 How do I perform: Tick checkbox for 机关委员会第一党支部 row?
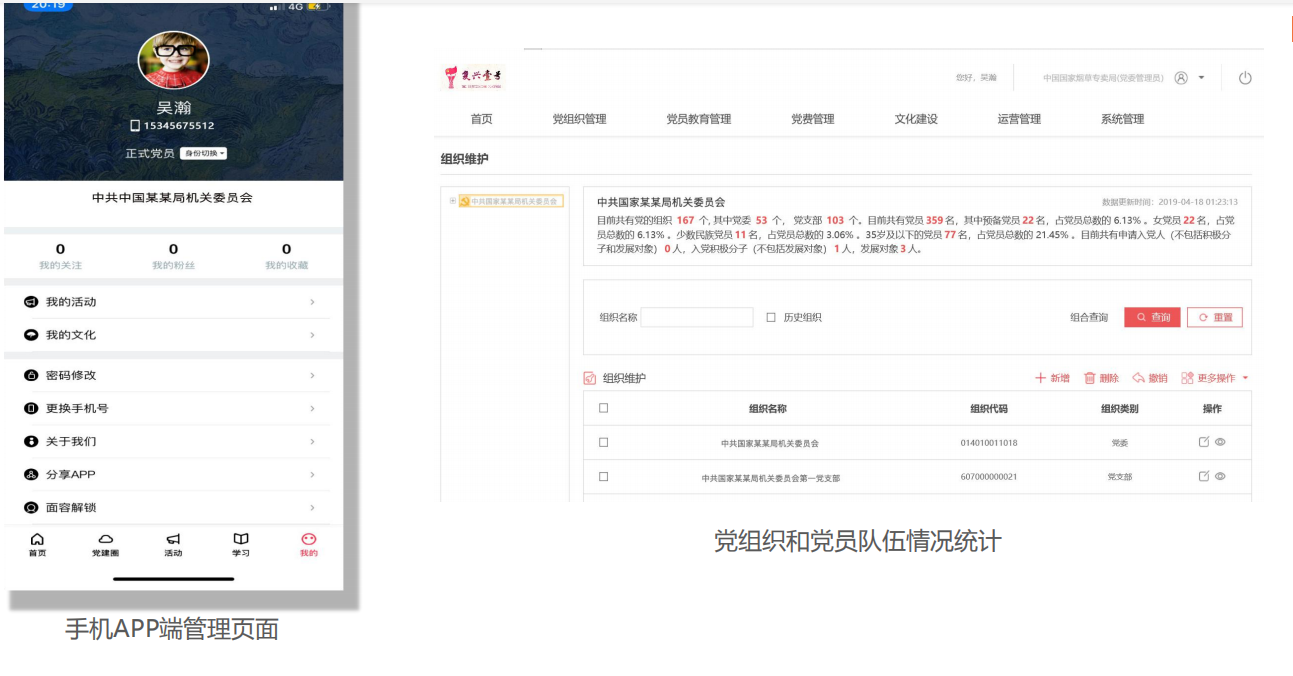603,477
